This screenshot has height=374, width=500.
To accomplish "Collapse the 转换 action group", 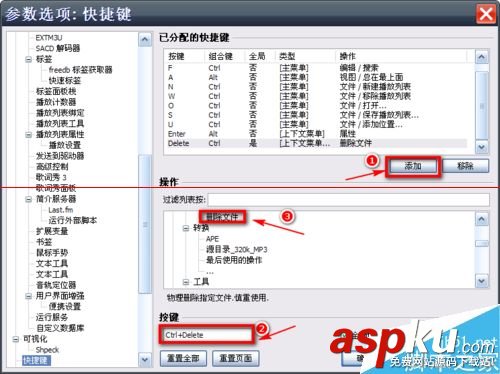I will [186, 228].
